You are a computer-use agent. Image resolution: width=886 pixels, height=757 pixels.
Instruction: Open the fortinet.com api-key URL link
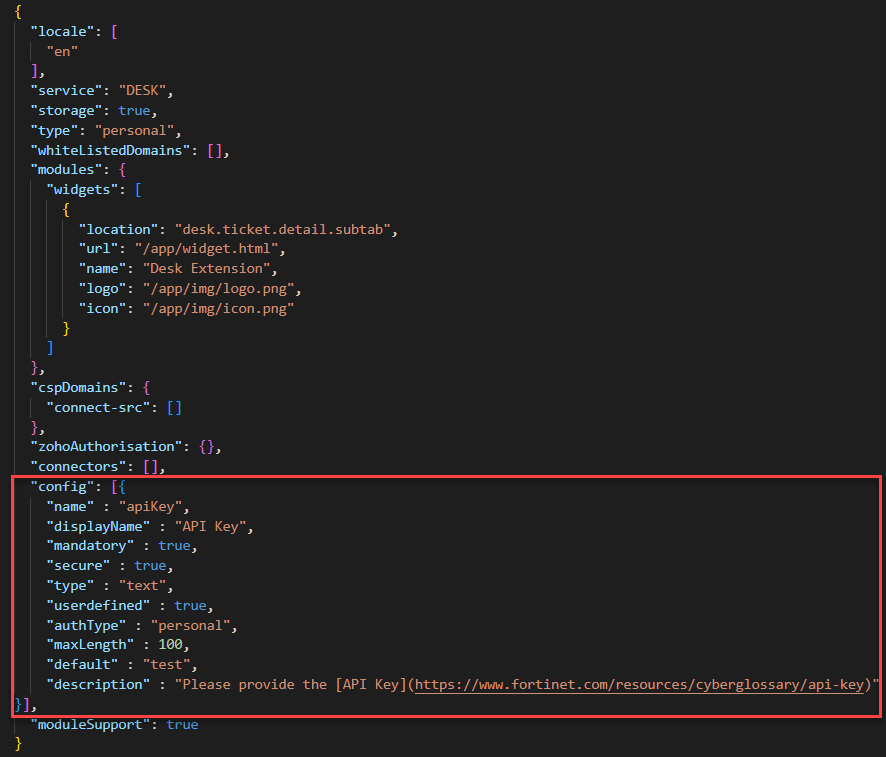(639, 685)
